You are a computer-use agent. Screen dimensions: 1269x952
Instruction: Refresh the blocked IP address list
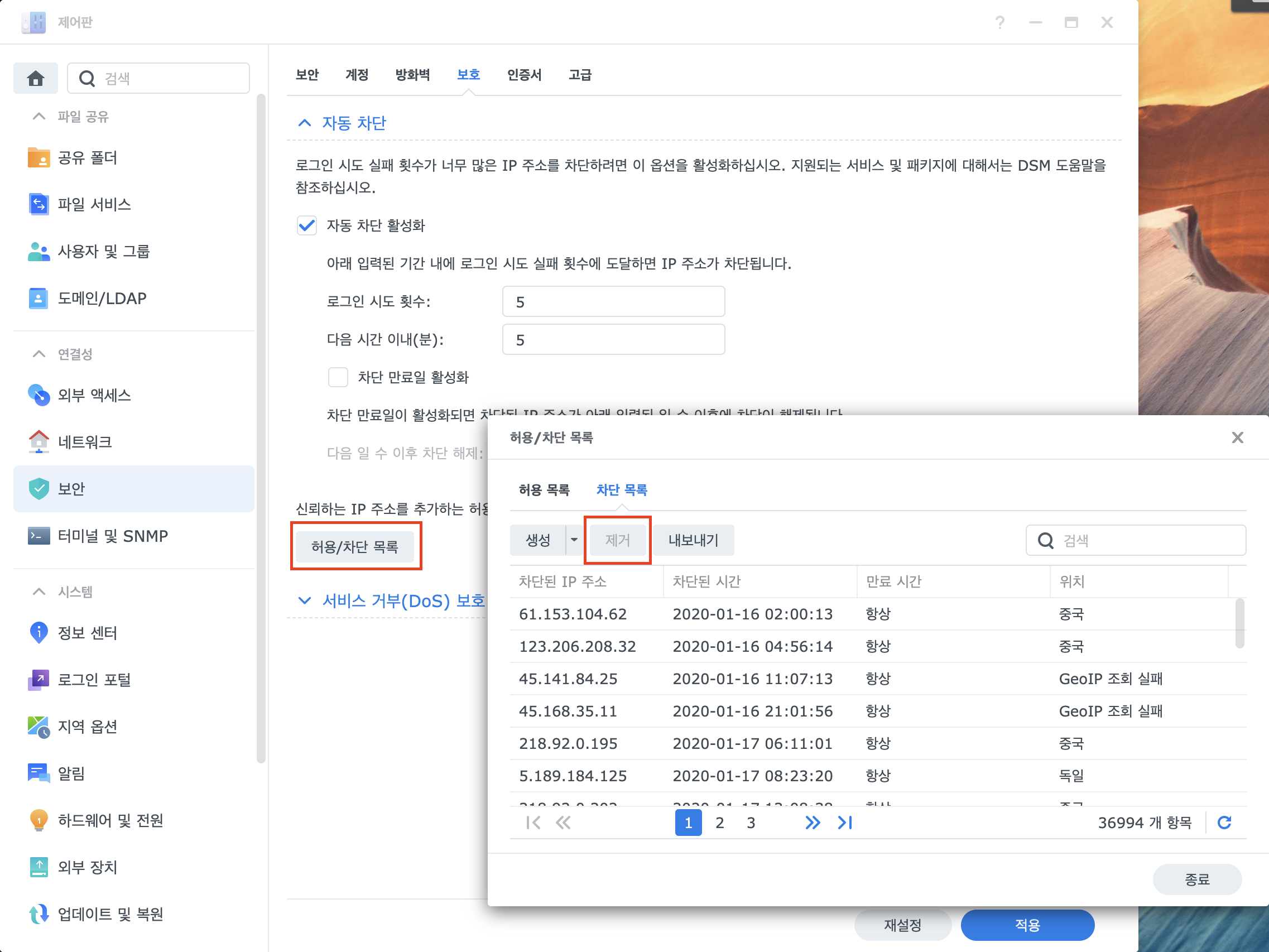point(1225,823)
